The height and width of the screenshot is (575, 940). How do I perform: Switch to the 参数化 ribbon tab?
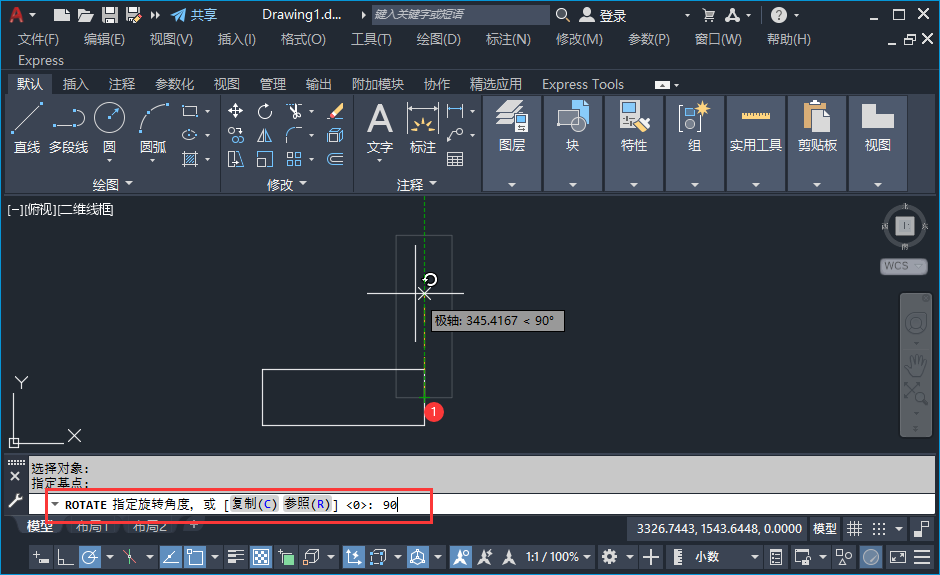[174, 84]
